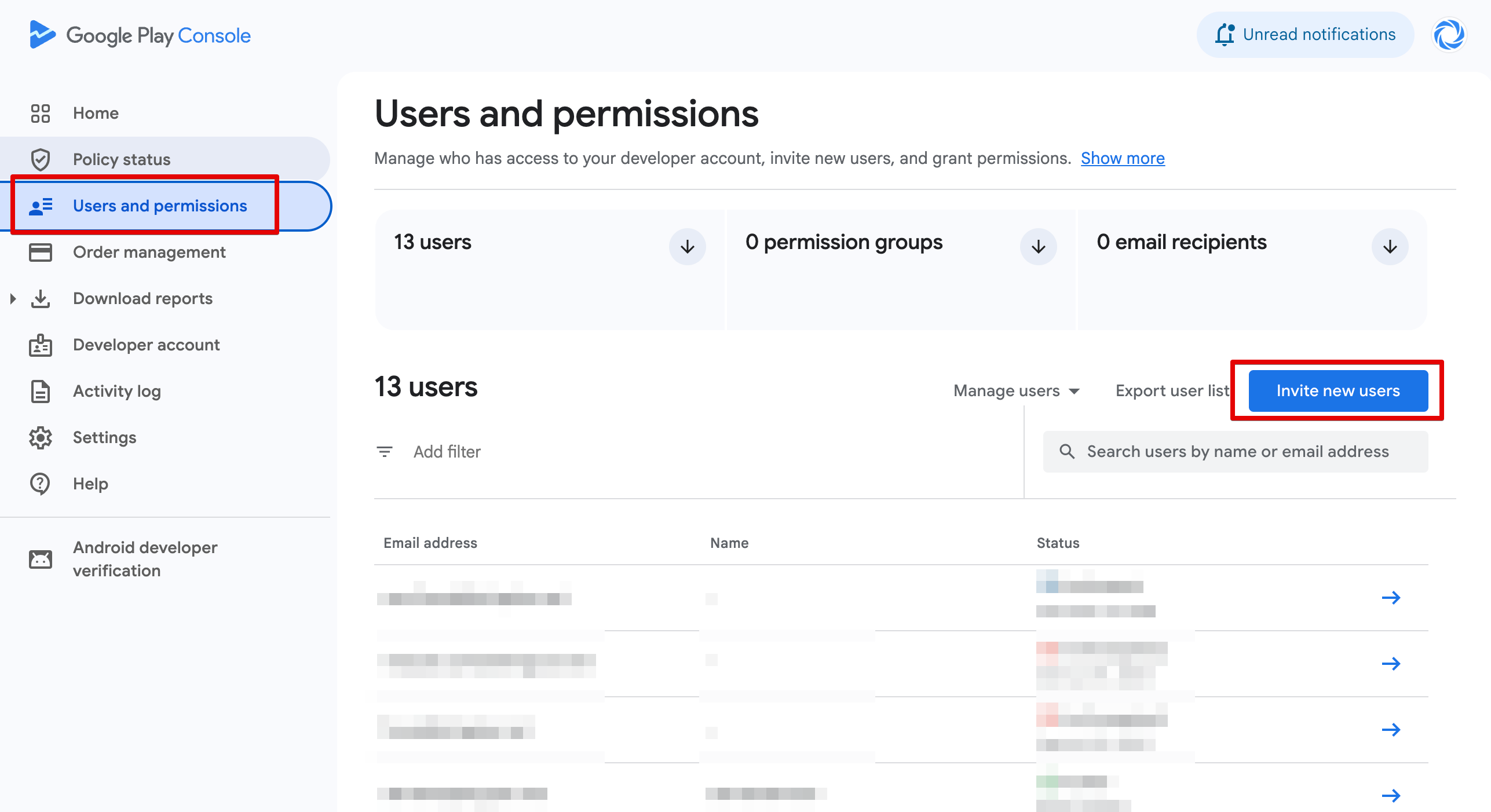The width and height of the screenshot is (1491, 812).
Task: Click the Help question mark icon
Action: click(41, 484)
